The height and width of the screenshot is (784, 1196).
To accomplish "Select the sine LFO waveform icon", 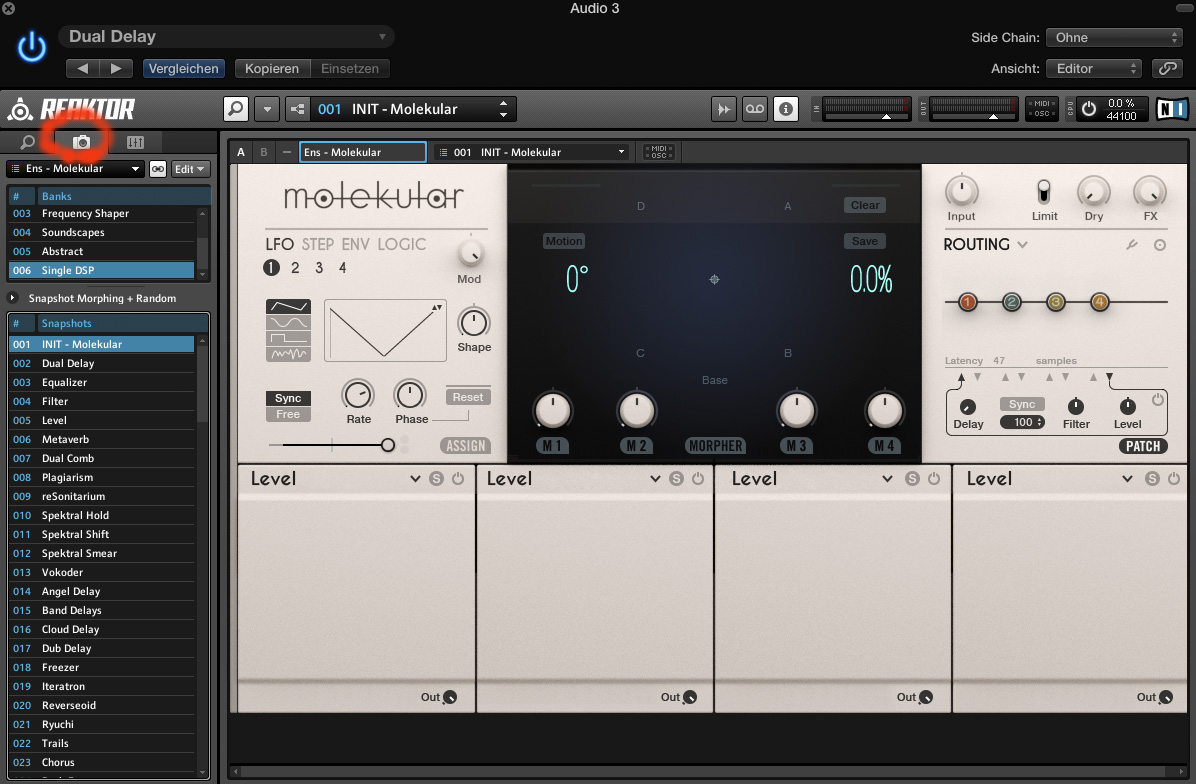I will pyautogui.click(x=288, y=323).
